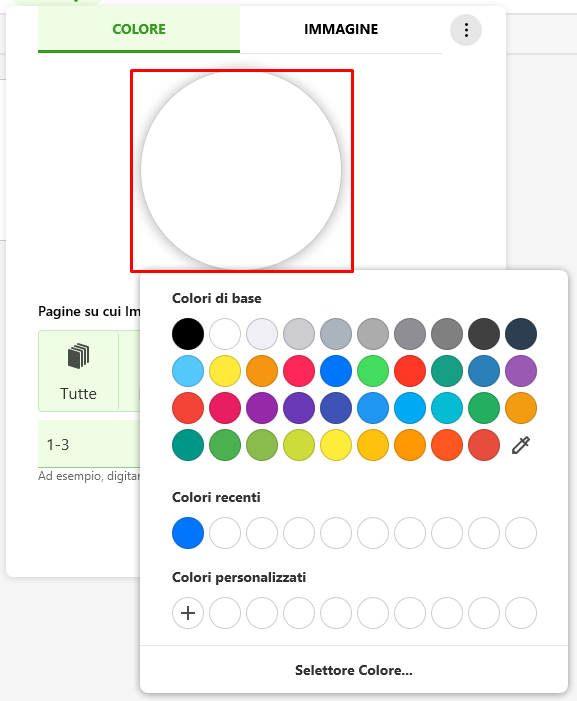Select the recent blue color swatch
This screenshot has height=701, width=577.
188,533
